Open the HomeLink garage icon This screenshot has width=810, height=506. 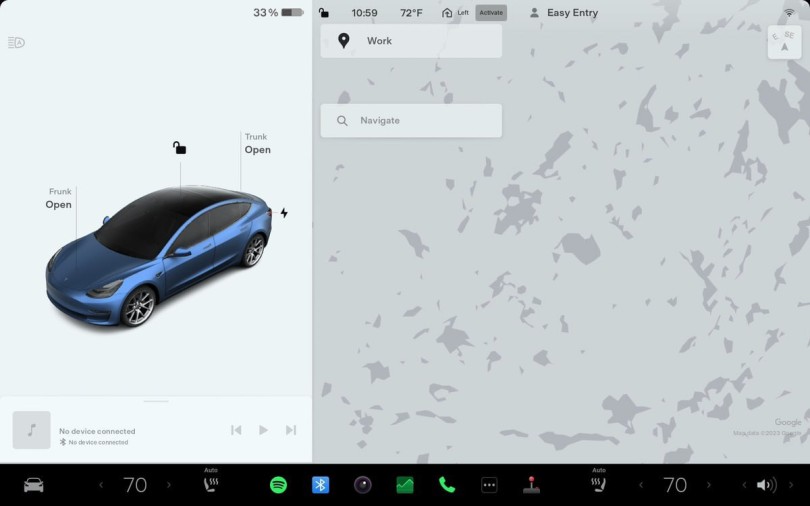pyautogui.click(x=447, y=13)
